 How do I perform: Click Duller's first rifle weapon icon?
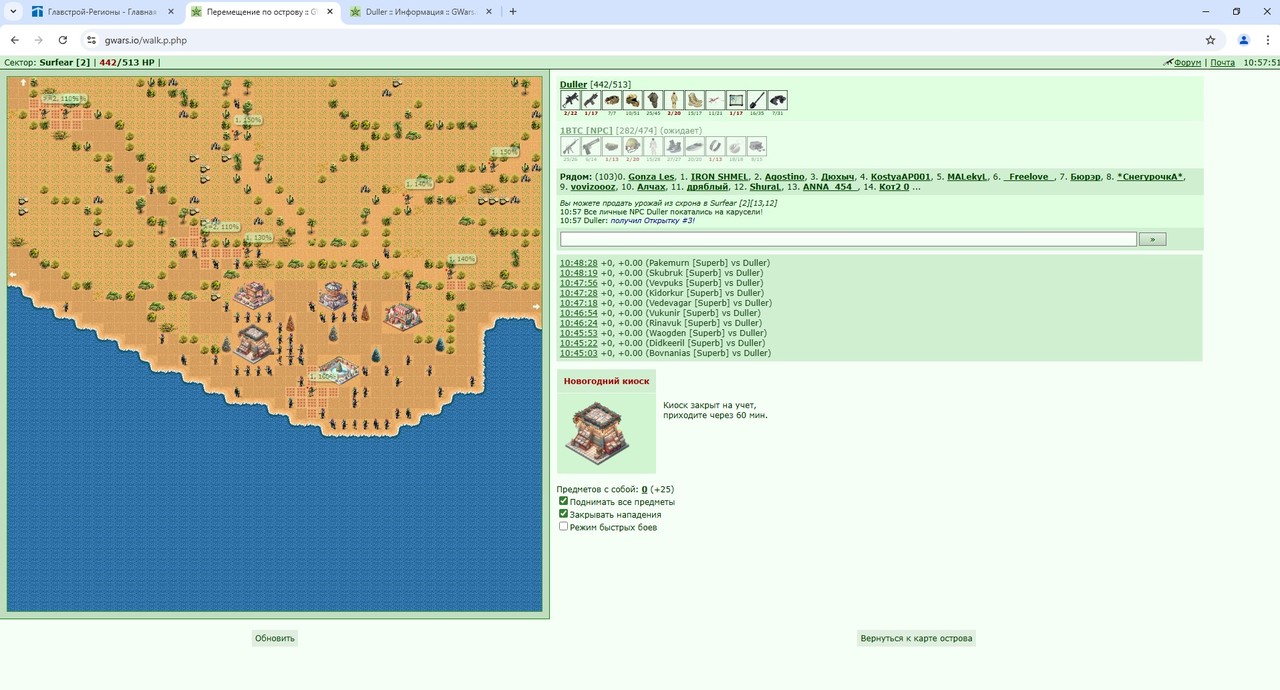point(570,100)
